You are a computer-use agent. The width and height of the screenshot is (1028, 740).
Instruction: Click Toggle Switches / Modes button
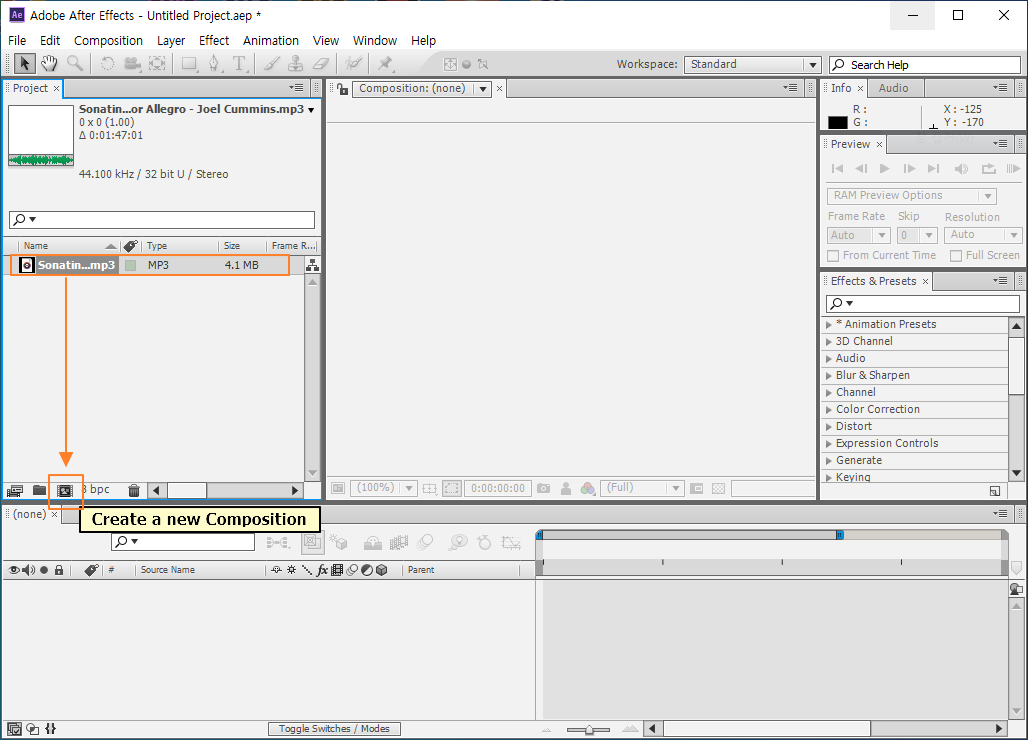click(334, 729)
